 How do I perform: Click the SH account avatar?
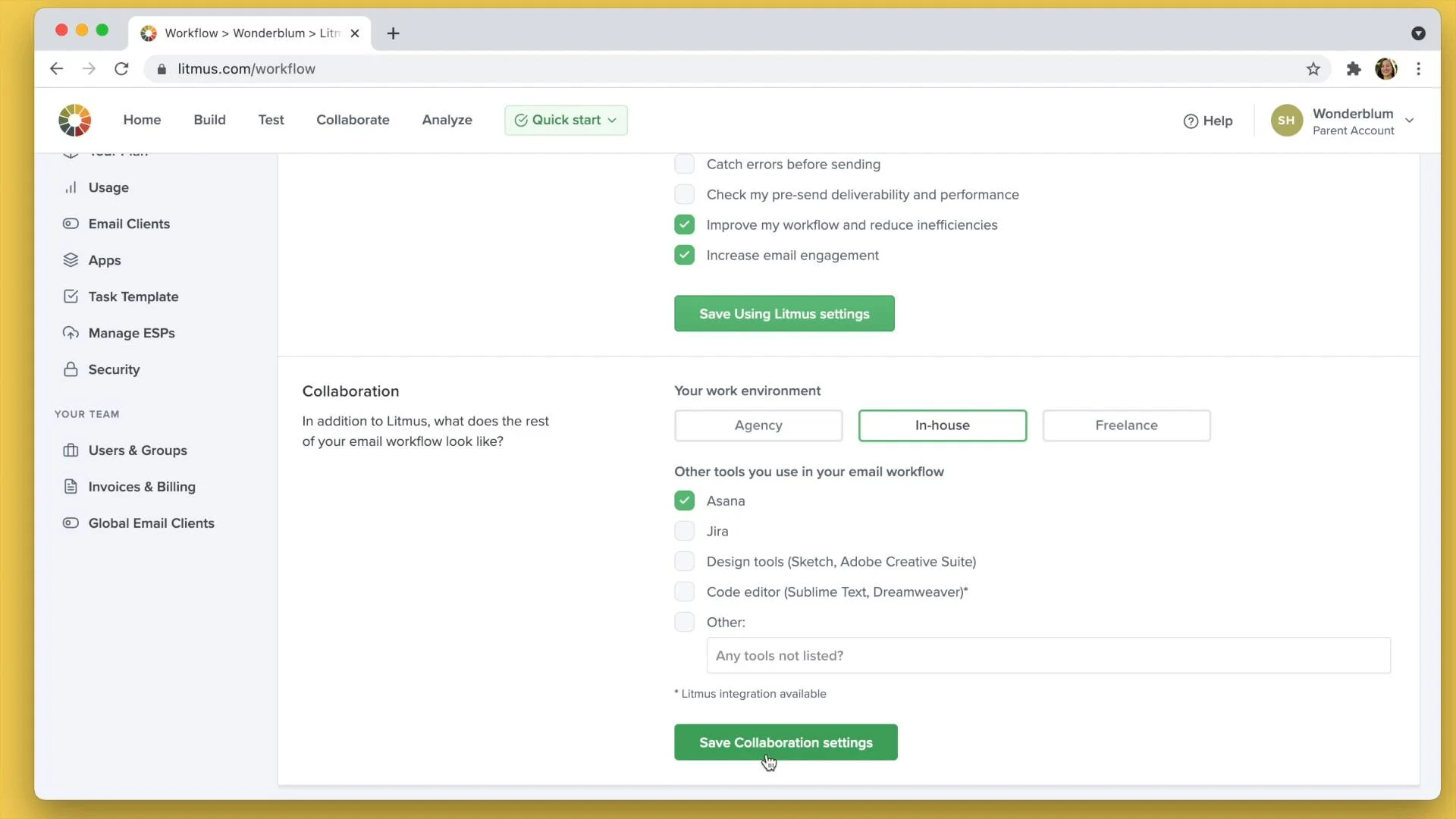[x=1286, y=121]
